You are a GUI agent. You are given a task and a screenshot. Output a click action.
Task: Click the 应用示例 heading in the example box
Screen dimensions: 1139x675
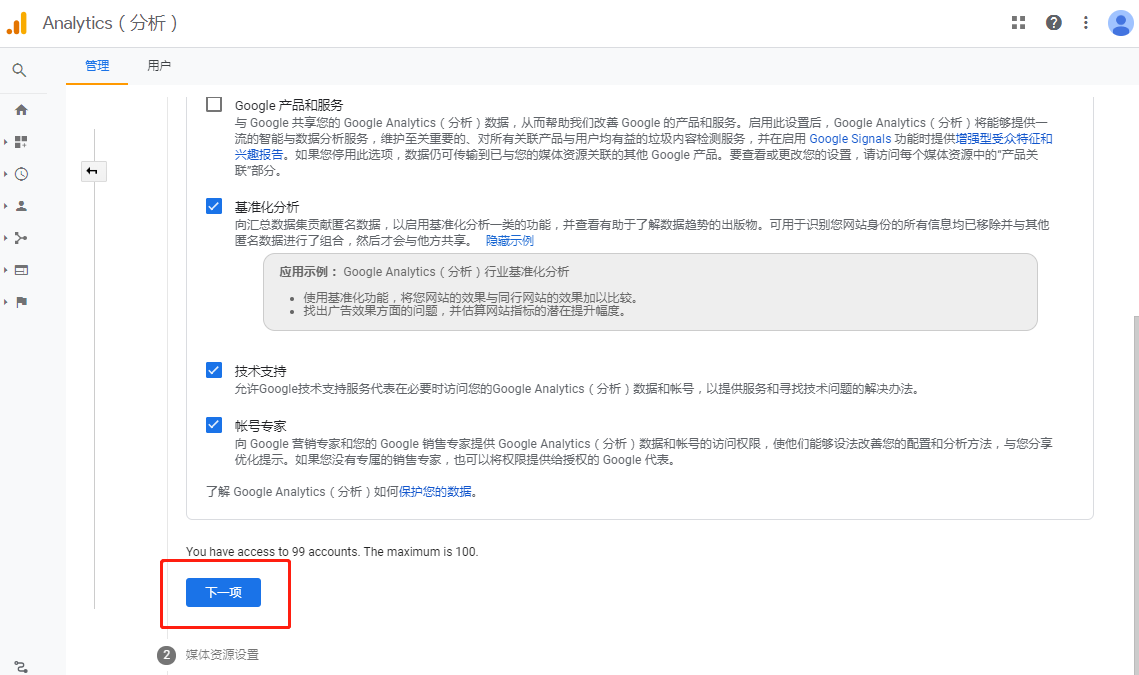pyautogui.click(x=308, y=272)
